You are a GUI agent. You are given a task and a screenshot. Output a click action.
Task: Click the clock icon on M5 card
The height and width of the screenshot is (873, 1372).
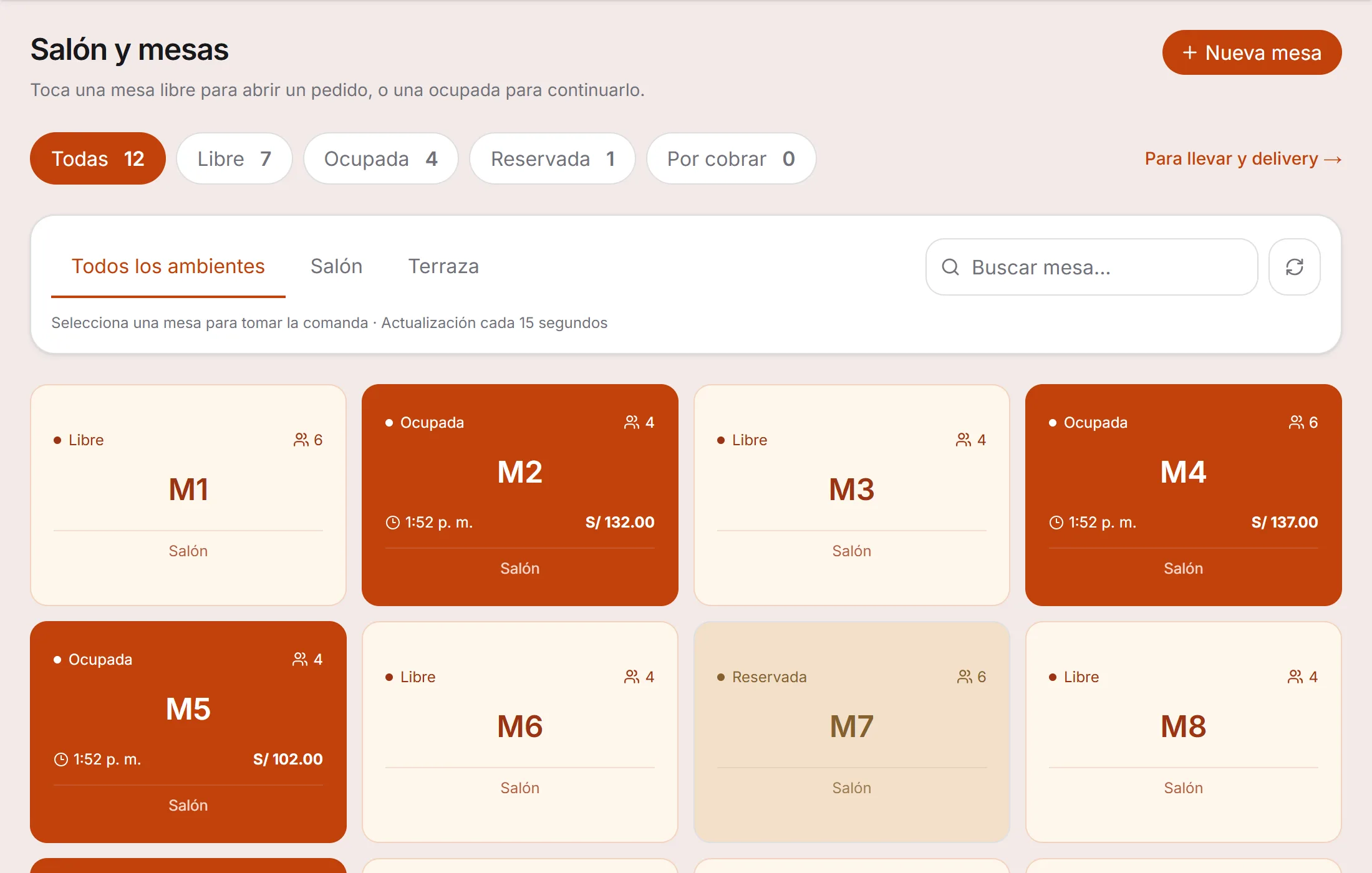[61, 760]
